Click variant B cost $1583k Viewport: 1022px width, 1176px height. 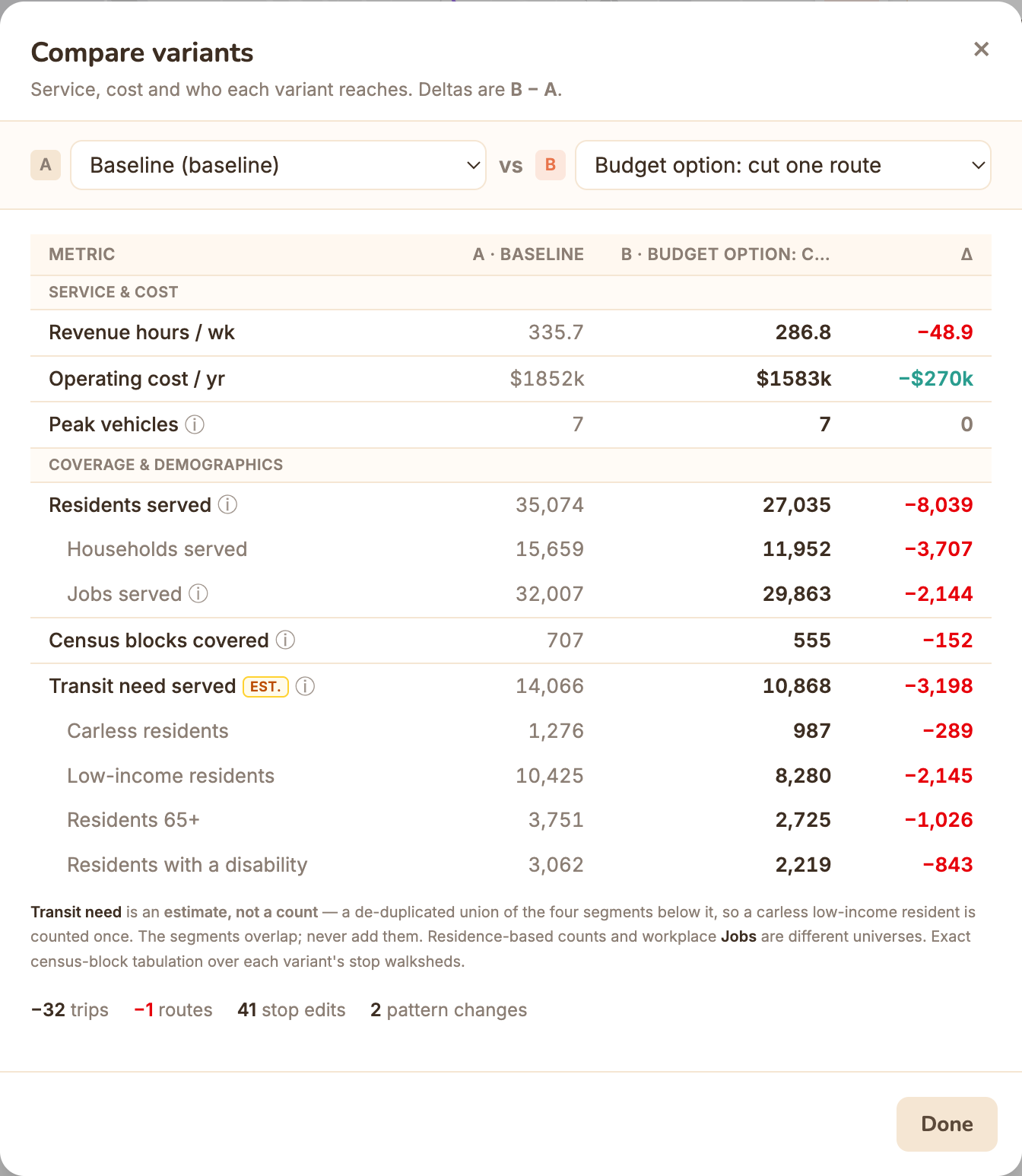click(793, 379)
